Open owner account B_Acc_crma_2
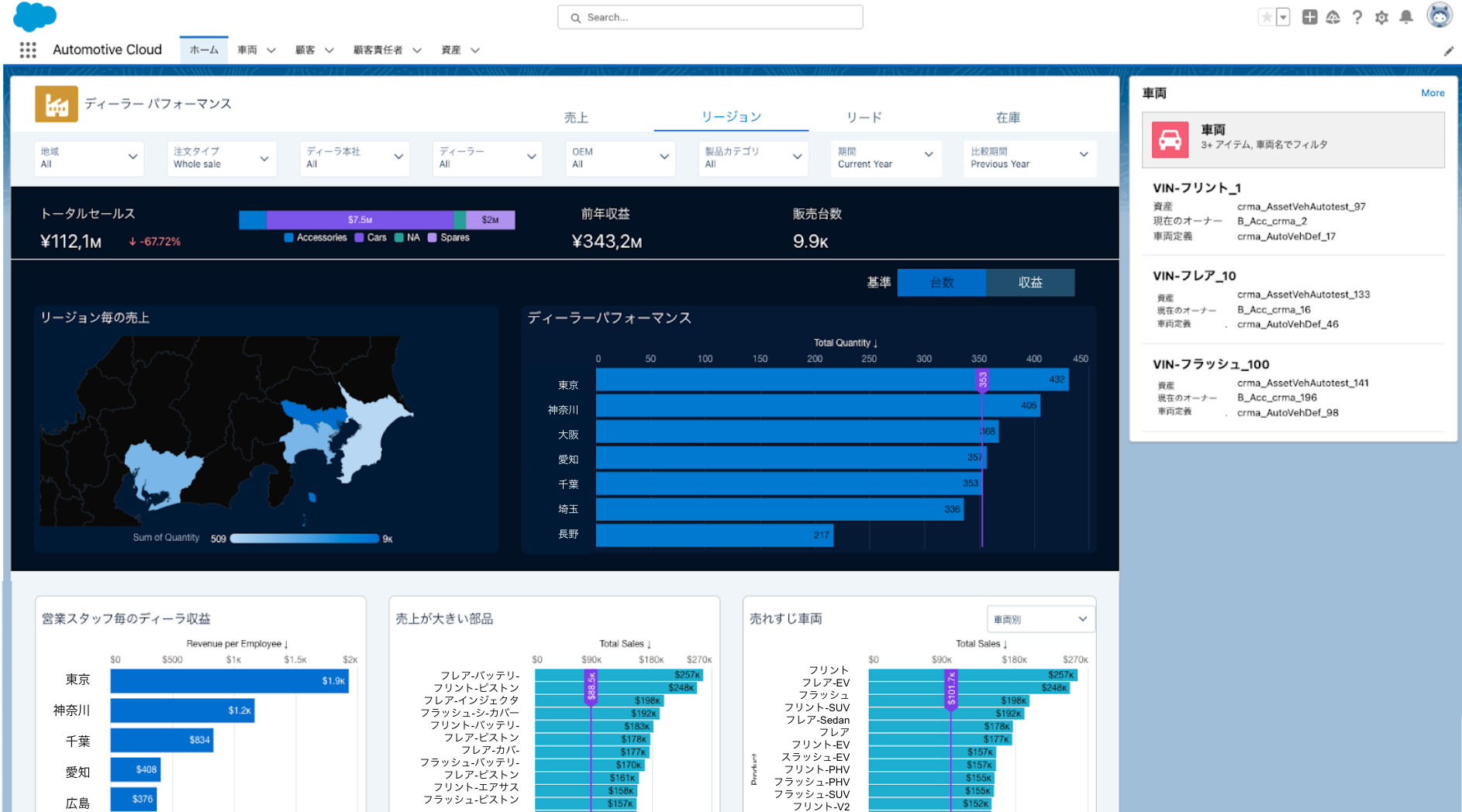The width and height of the screenshot is (1462, 812). tap(1272, 222)
